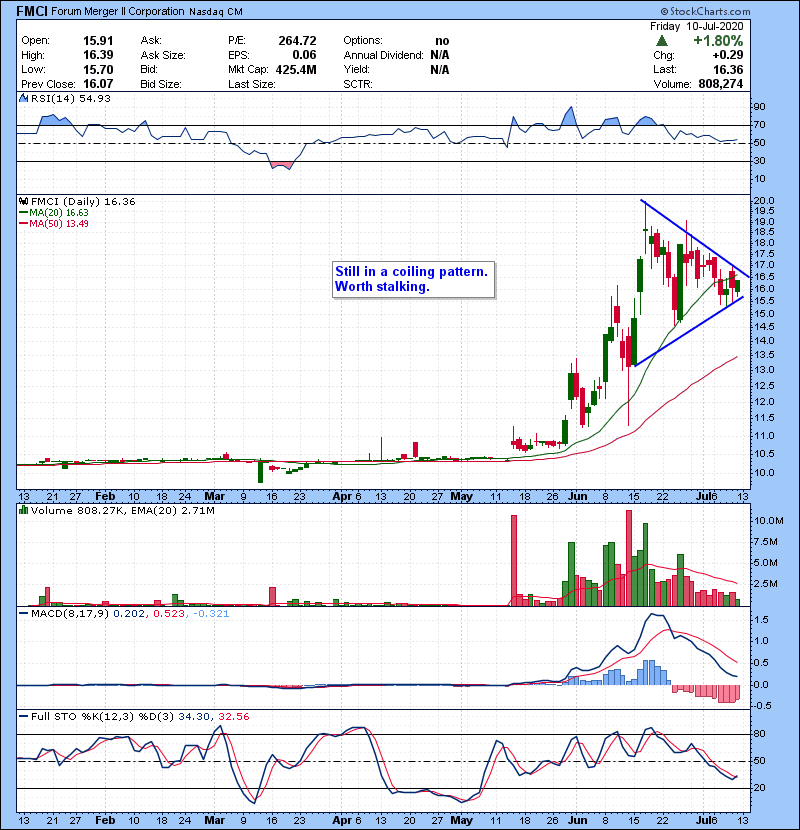Click the icon next to RSI(14) label
The height and width of the screenshot is (830, 800).
24,100
